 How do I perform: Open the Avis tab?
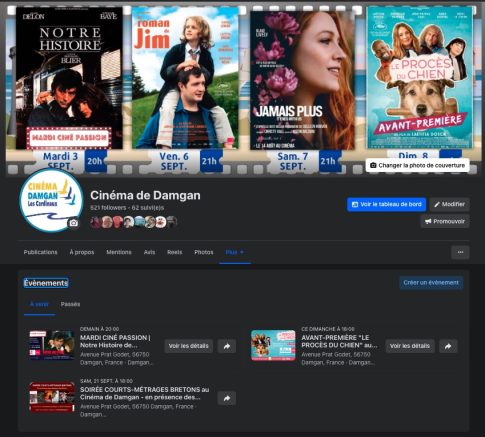(149, 252)
